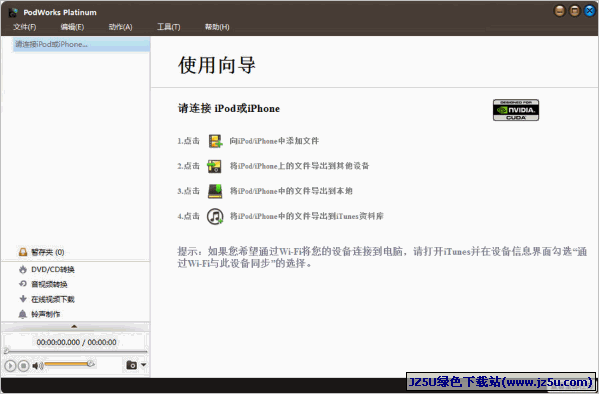Viewport: 599px width, 394px height.
Task: Open the 暂存夹 (0) folder
Action: pos(47,252)
